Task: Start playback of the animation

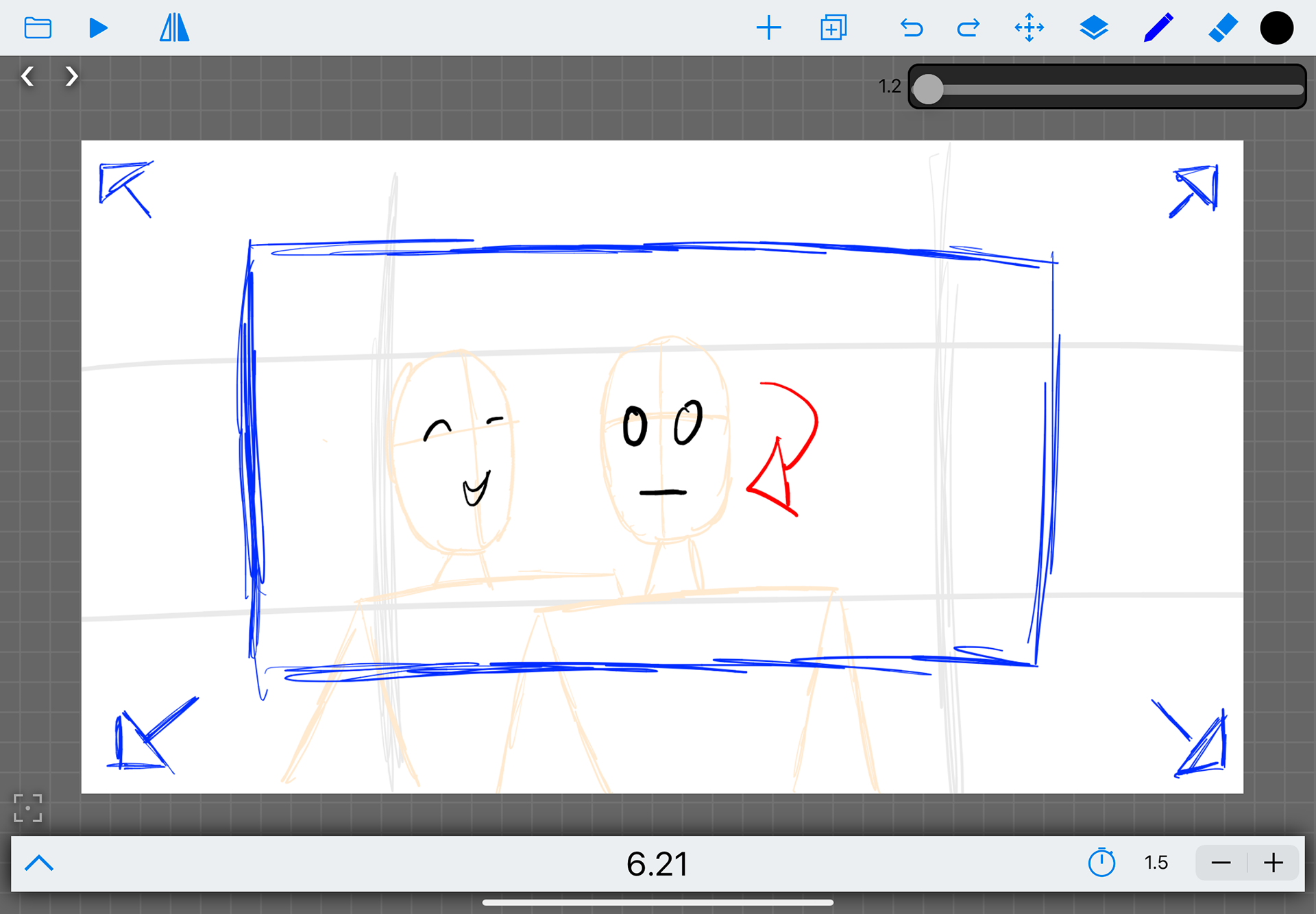Action: [x=98, y=27]
